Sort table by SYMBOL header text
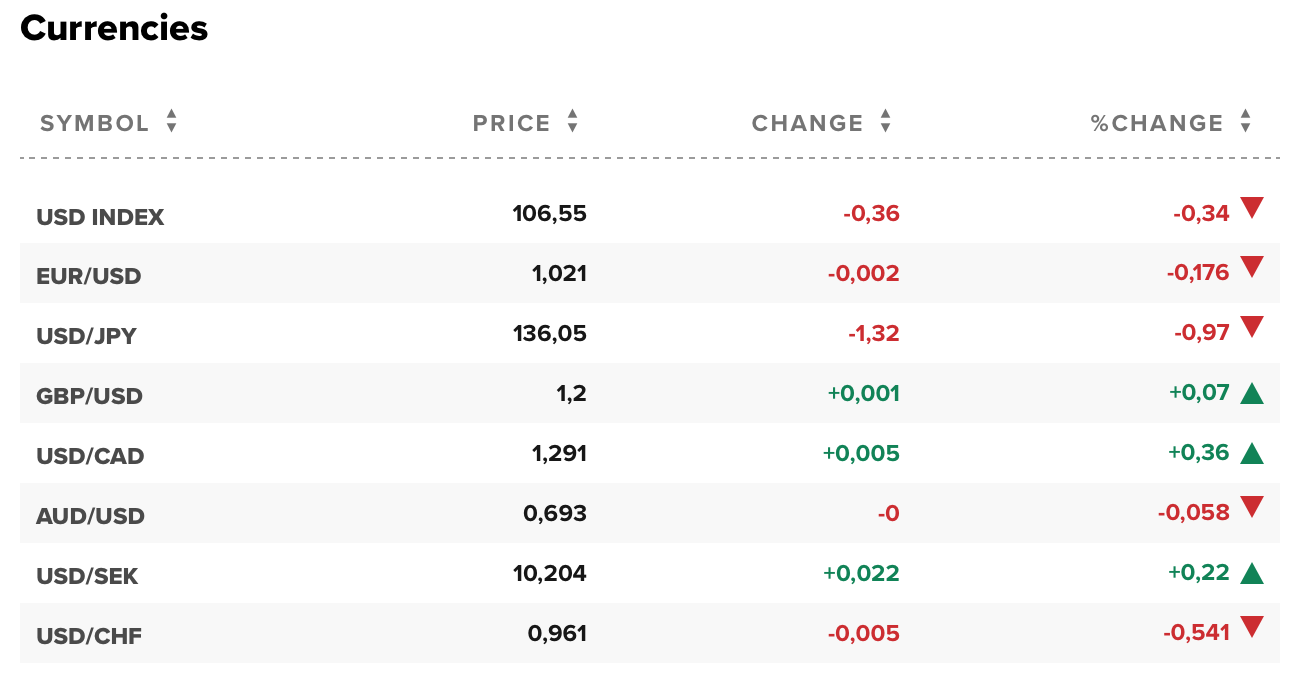Screen dimensions: 1310x694 (94, 123)
